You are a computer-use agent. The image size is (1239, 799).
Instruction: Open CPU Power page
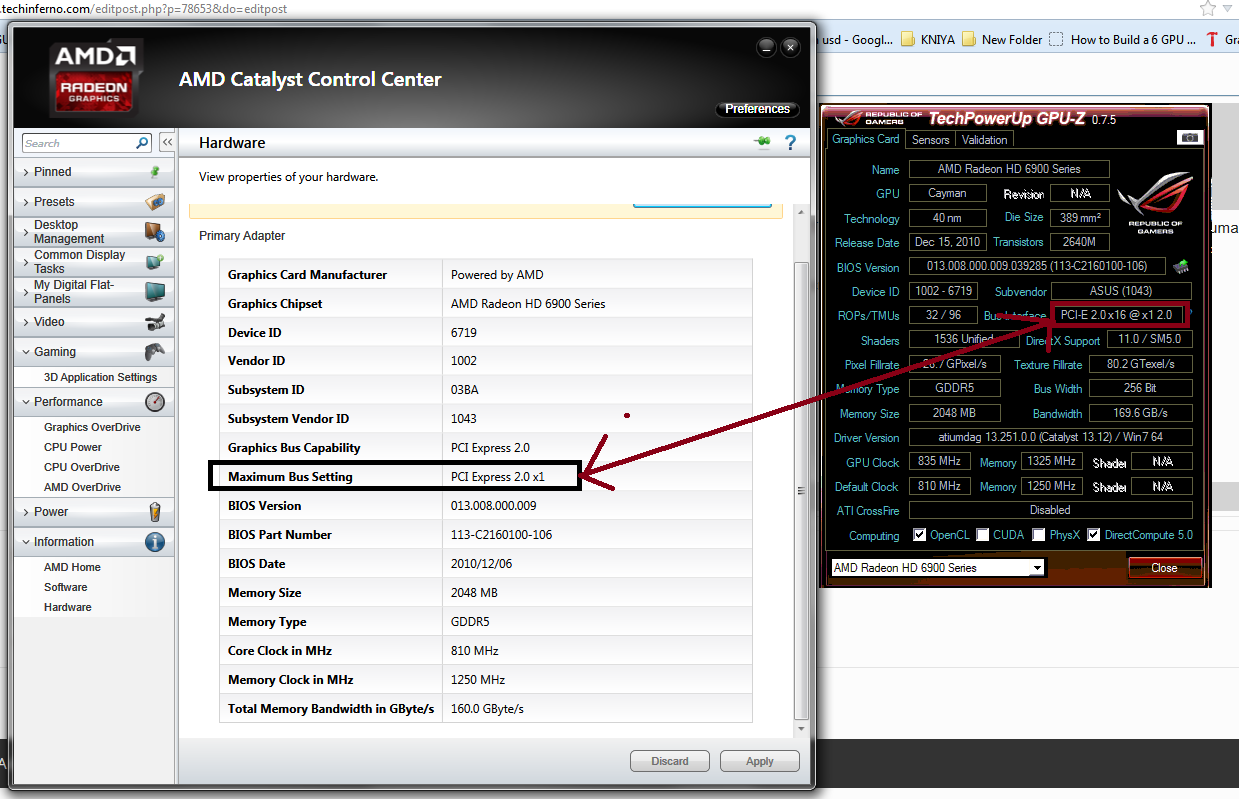[73, 447]
